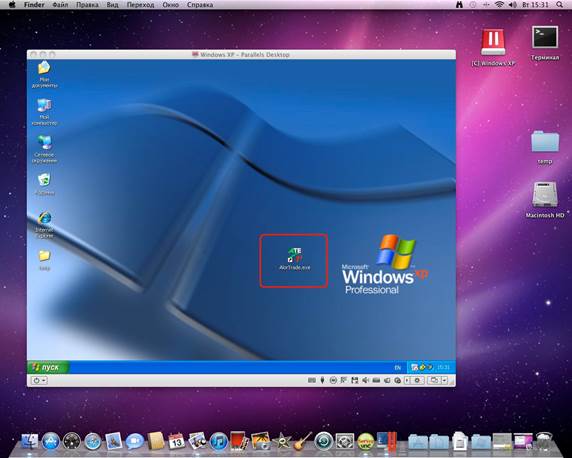The height and width of the screenshot is (458, 572).
Task: Open Dashboard from the Dock
Action: click(x=72, y=441)
